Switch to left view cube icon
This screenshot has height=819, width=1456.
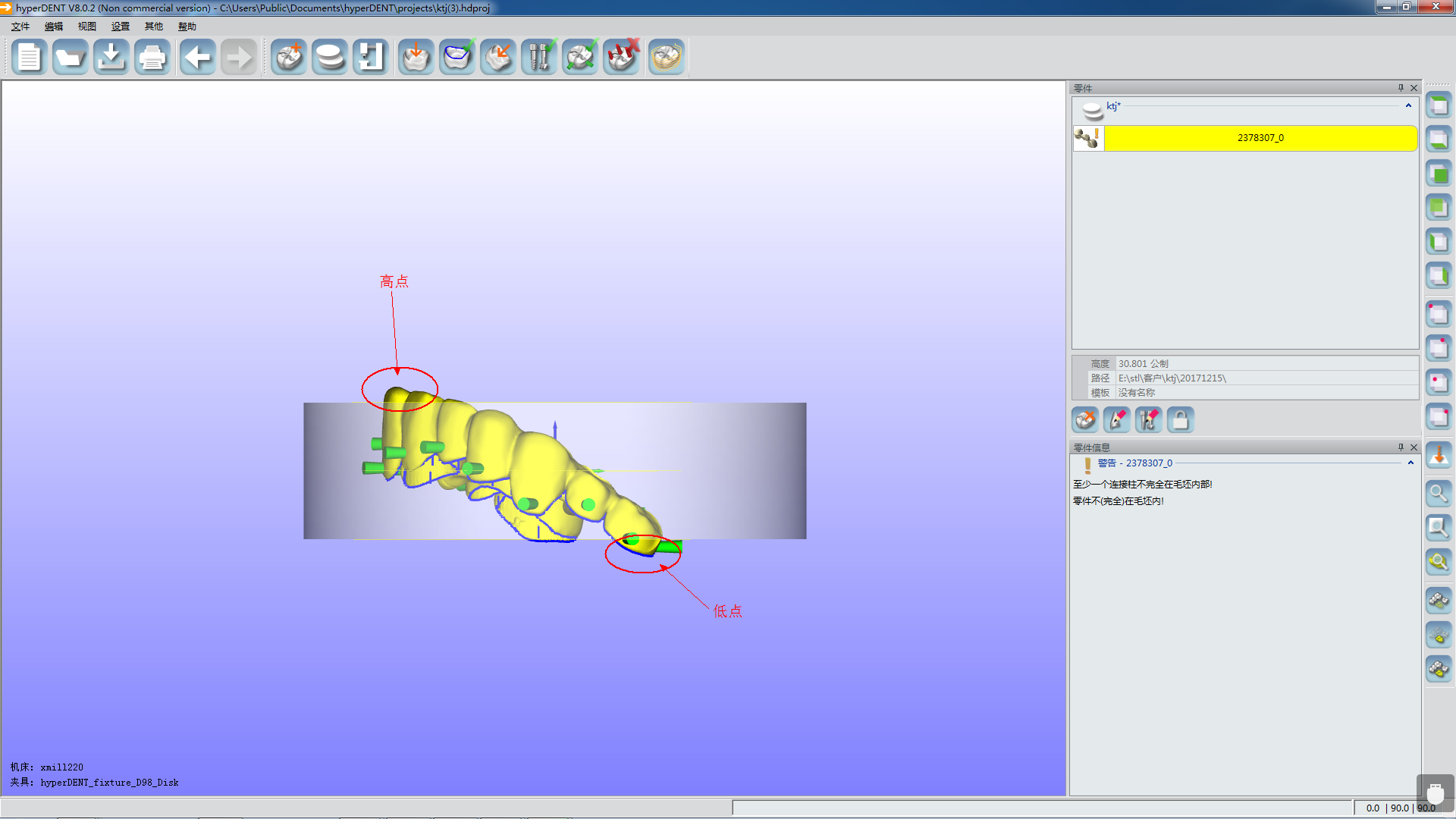(x=1439, y=242)
